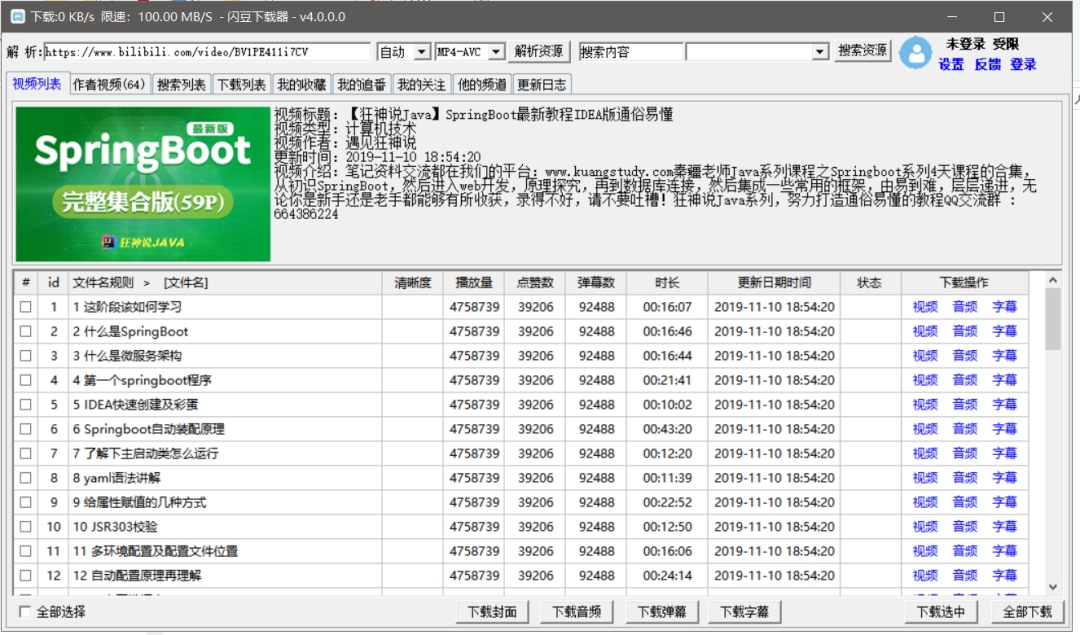1080x635 pixels.
Task: Click 视频 link for row 1
Action: point(925,307)
